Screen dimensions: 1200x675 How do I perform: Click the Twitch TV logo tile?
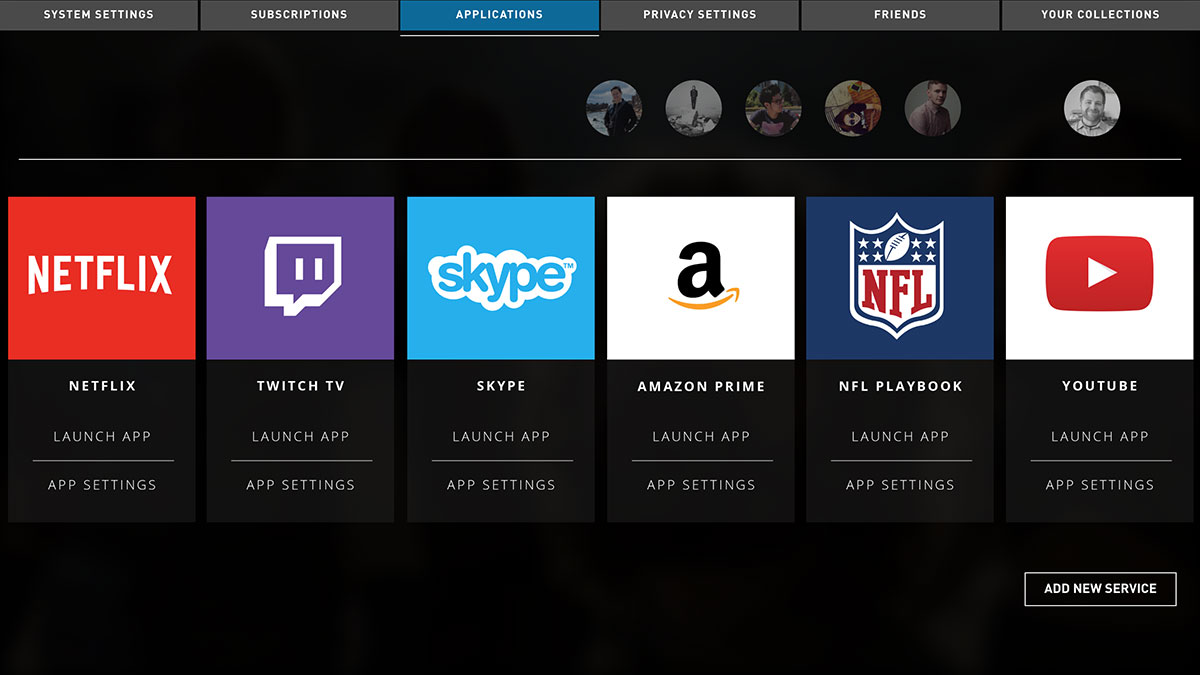pos(300,278)
